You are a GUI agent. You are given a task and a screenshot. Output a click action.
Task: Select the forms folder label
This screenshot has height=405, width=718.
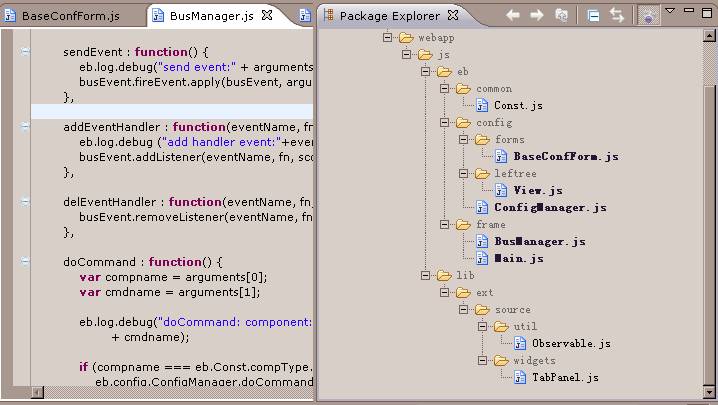510,140
